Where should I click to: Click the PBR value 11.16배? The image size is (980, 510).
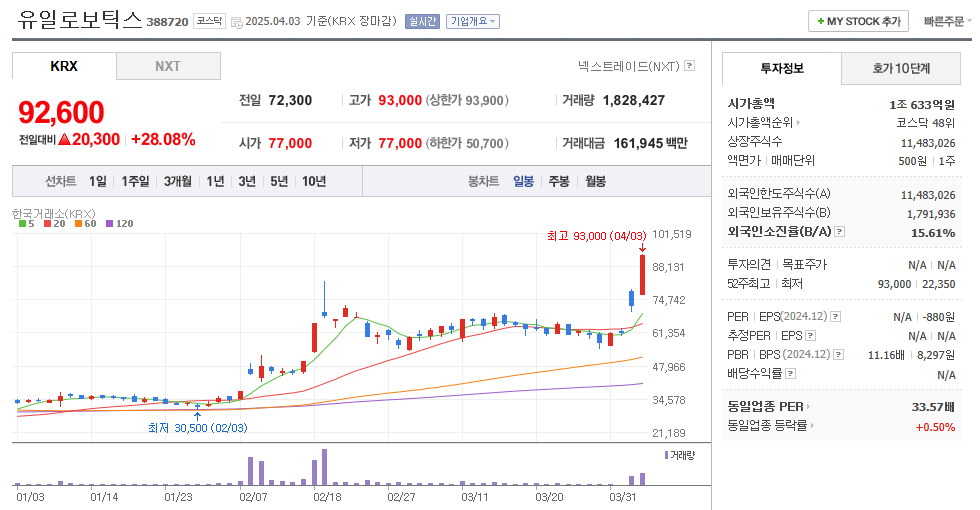pos(886,355)
